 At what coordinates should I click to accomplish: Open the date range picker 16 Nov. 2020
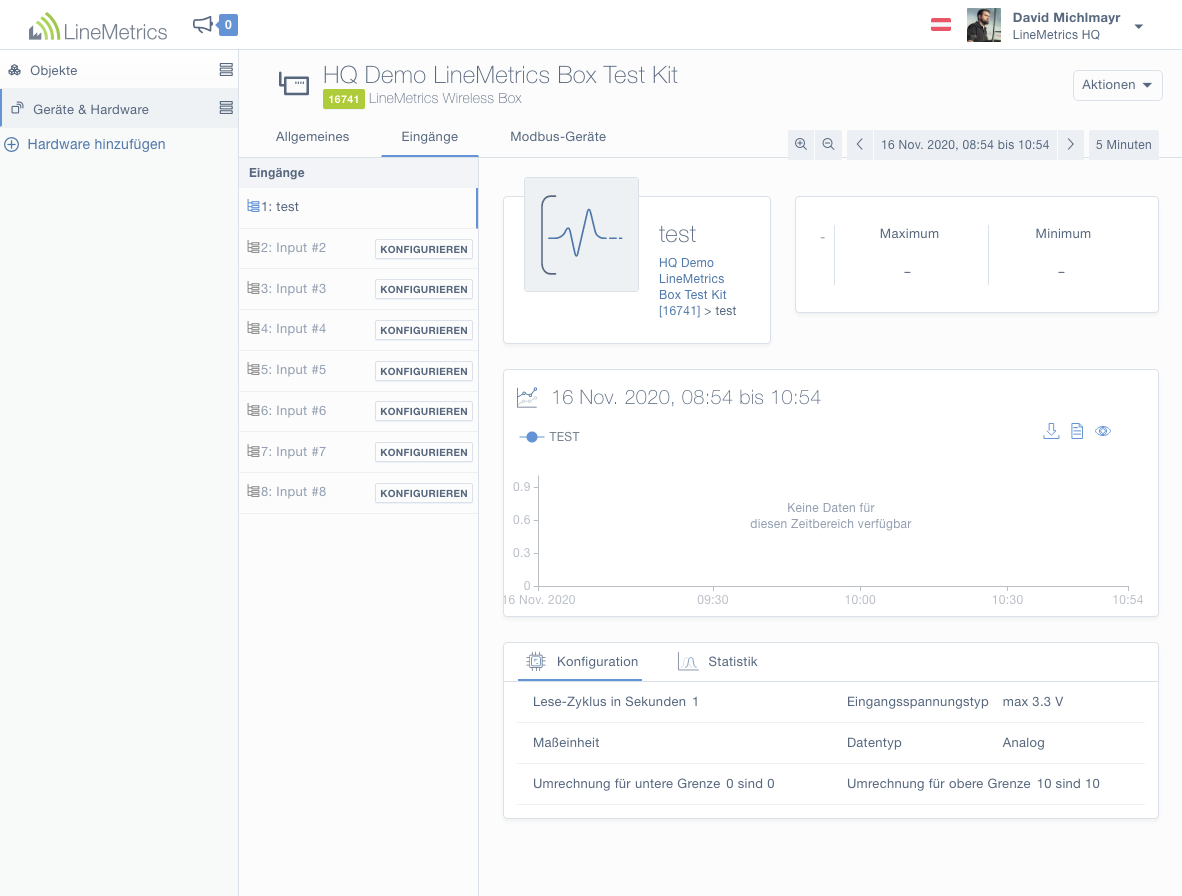[x=965, y=145]
